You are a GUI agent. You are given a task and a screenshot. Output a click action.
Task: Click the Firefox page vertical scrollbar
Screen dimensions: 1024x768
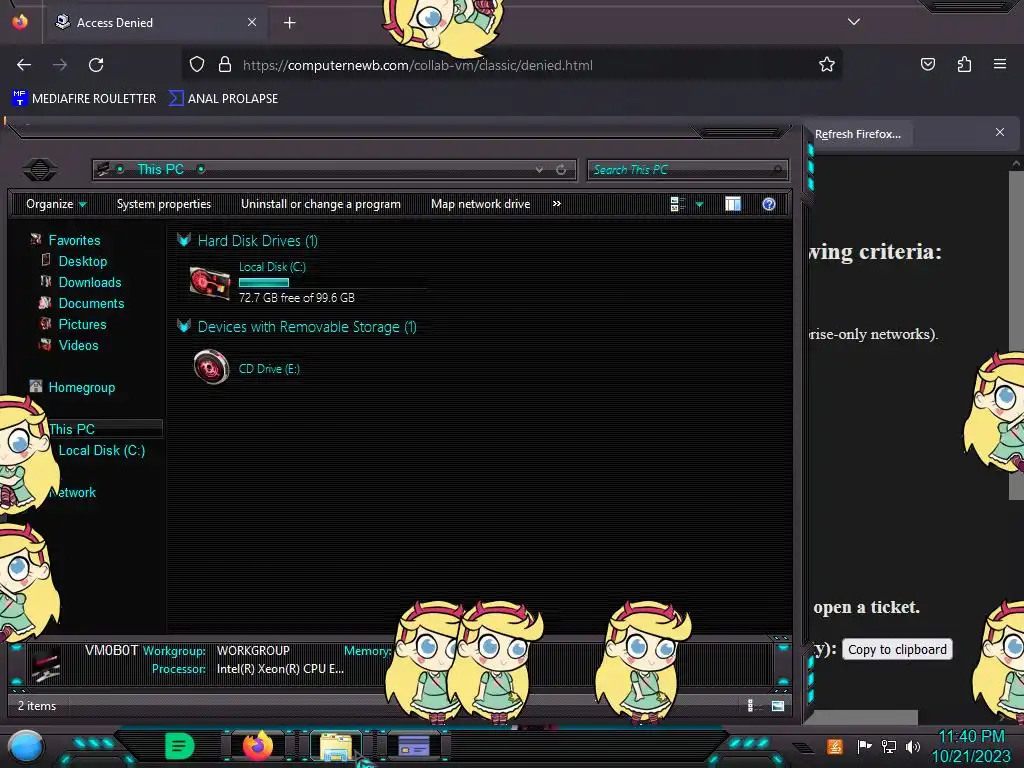tap(1017, 334)
